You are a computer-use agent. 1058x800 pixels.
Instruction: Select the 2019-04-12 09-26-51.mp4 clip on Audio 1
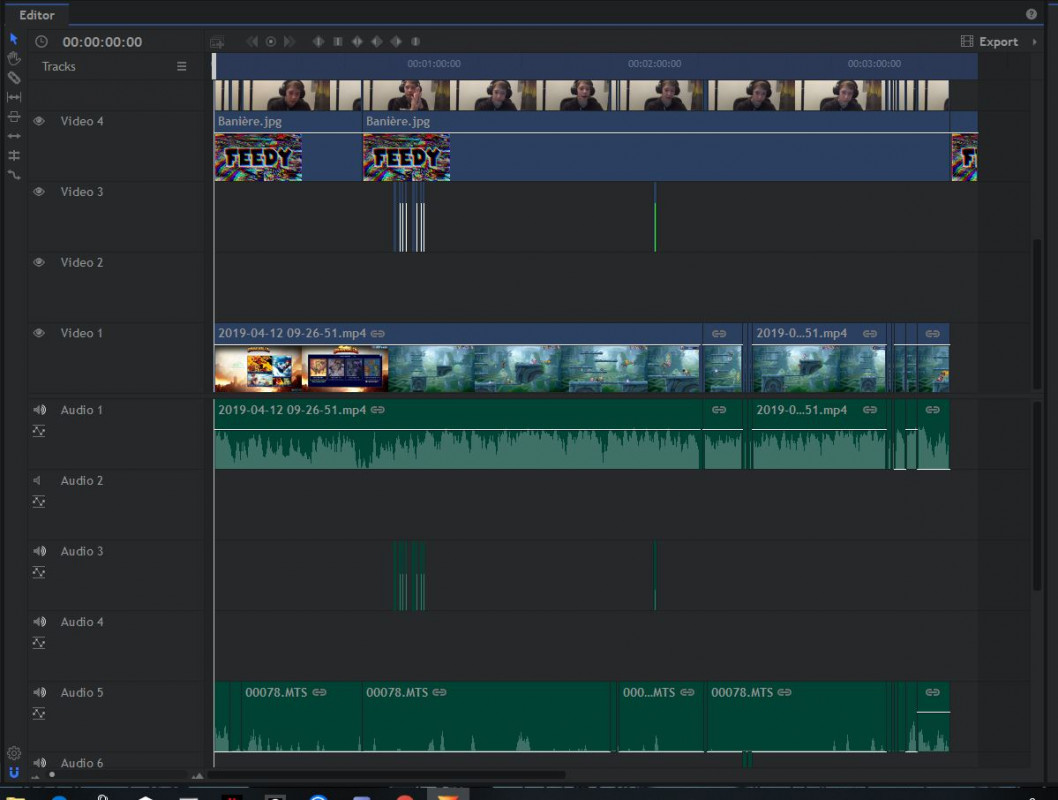click(458, 434)
